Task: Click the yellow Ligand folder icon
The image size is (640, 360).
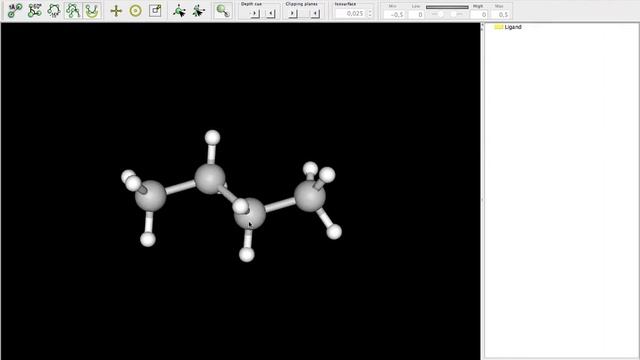Action: tap(498, 27)
